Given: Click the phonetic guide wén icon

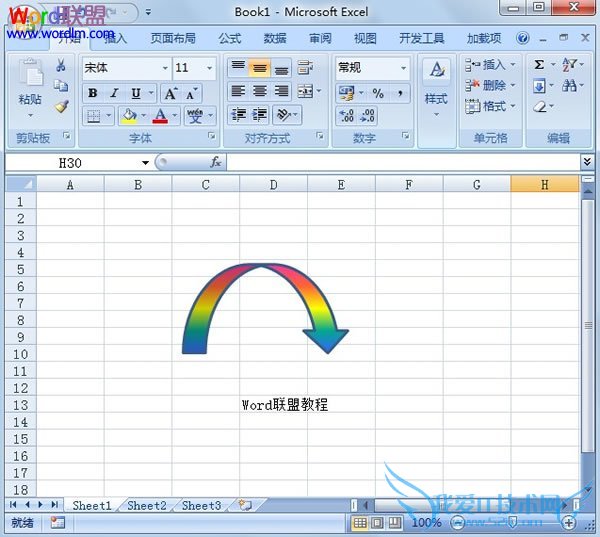Looking at the screenshot, I should pyautogui.click(x=195, y=116).
